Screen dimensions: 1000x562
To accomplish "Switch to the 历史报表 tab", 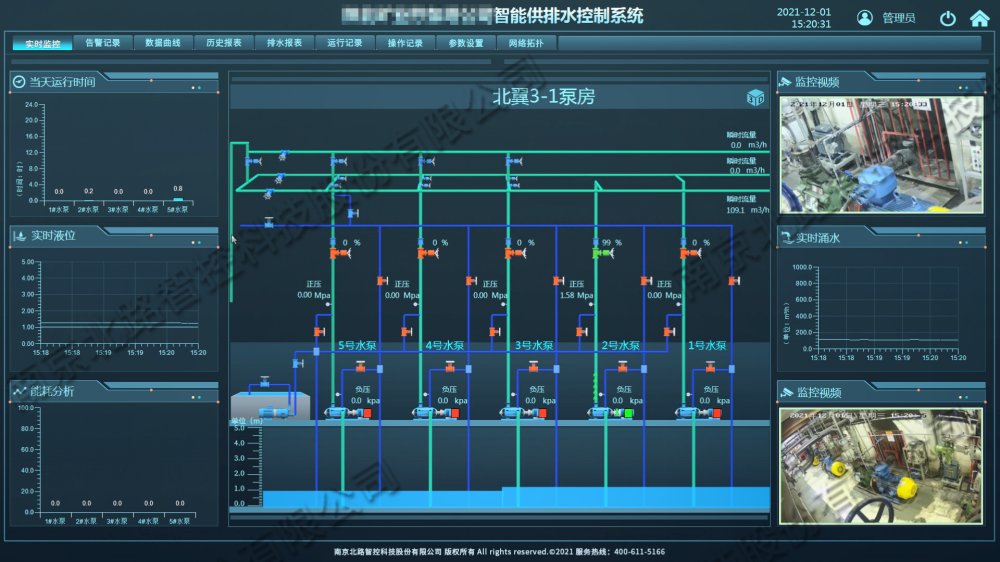I will (x=223, y=43).
